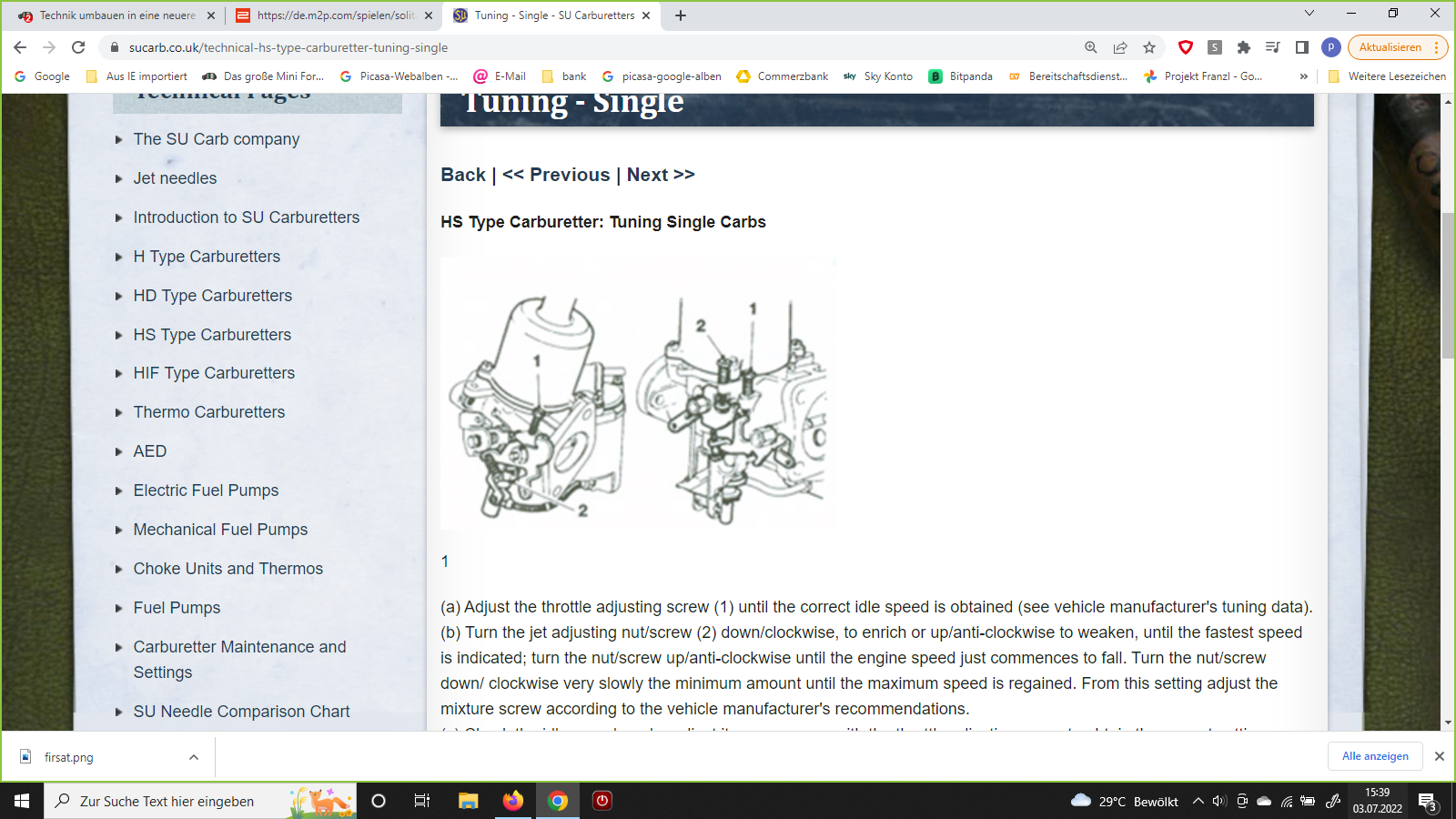Image resolution: width=1456 pixels, height=819 pixels.
Task: Click the Alle anzeigen downloads button
Action: point(1374,756)
